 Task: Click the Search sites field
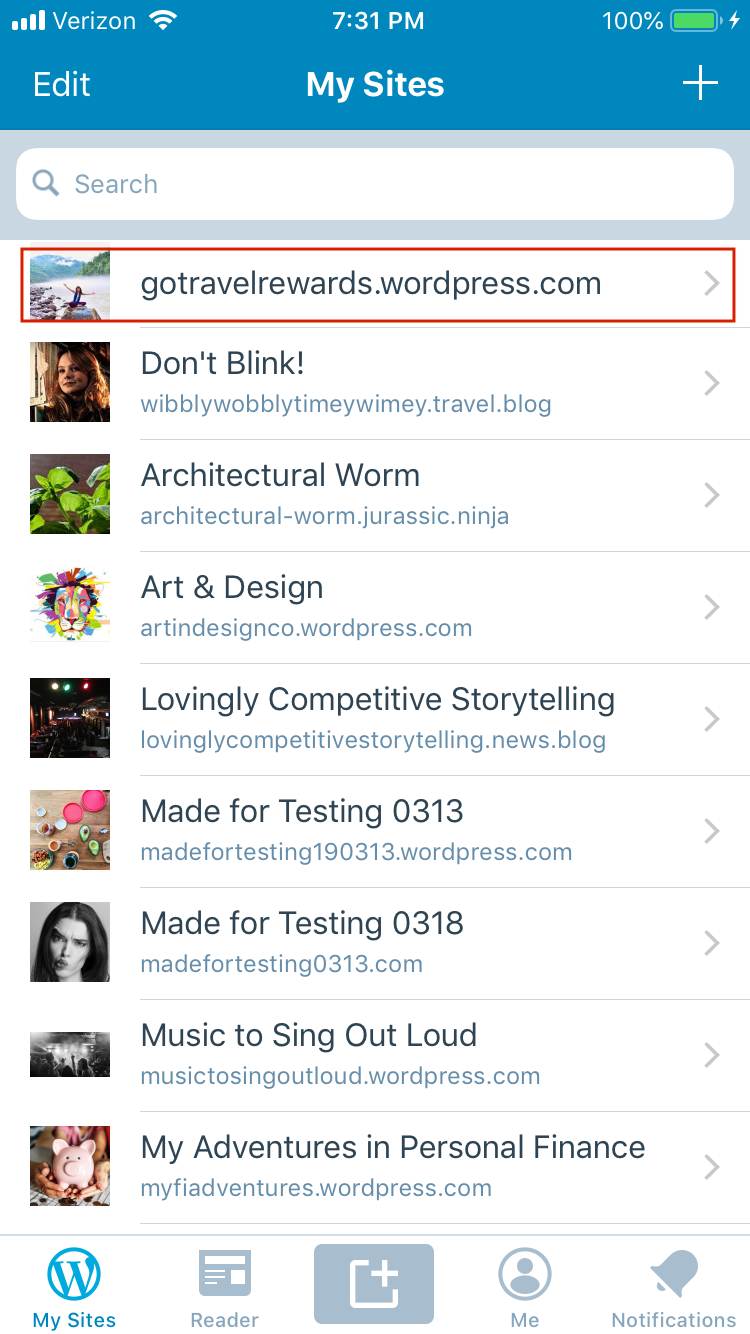click(x=375, y=184)
